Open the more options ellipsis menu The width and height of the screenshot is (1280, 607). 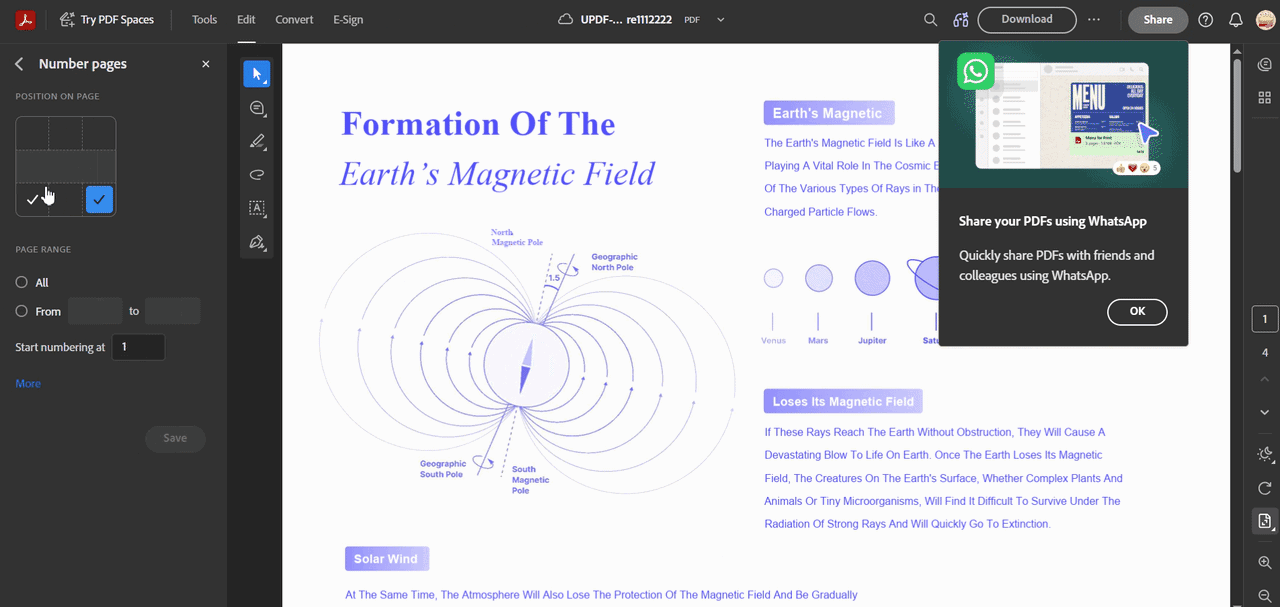pos(1094,20)
